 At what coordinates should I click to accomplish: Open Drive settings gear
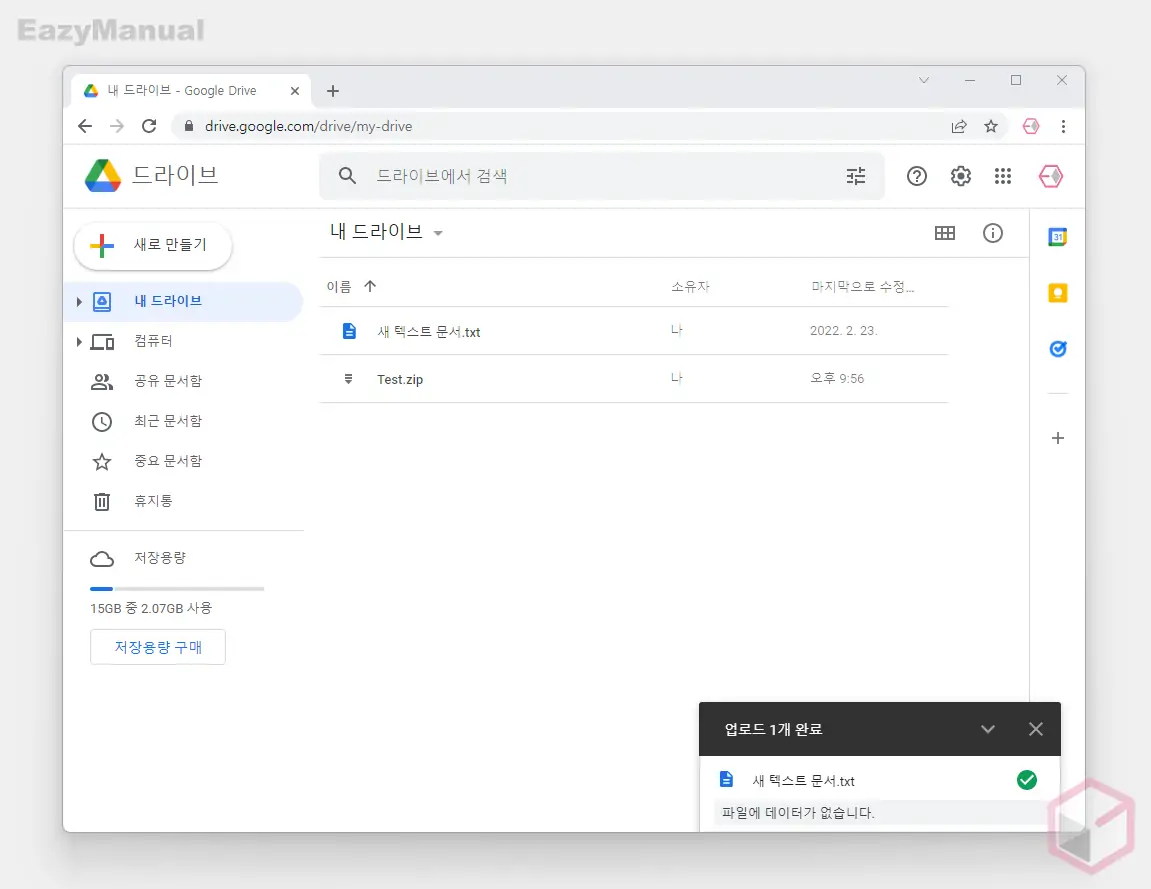(960, 176)
